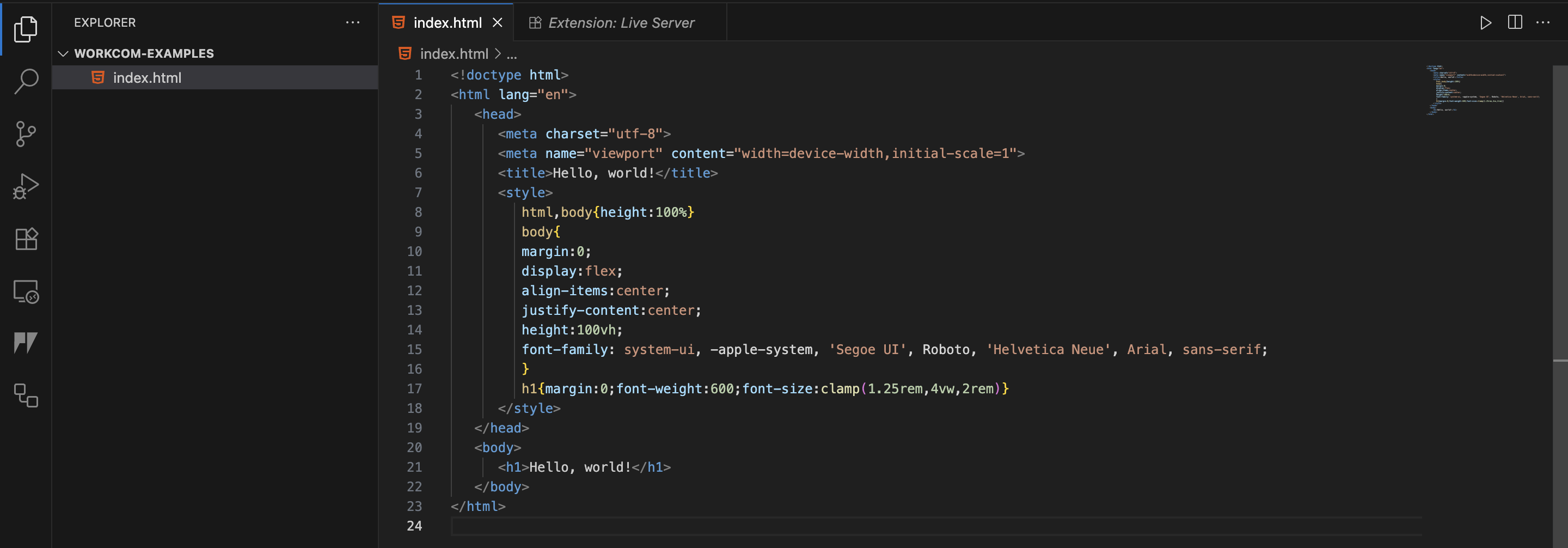Switch to the index.html editor tab

pos(447,23)
